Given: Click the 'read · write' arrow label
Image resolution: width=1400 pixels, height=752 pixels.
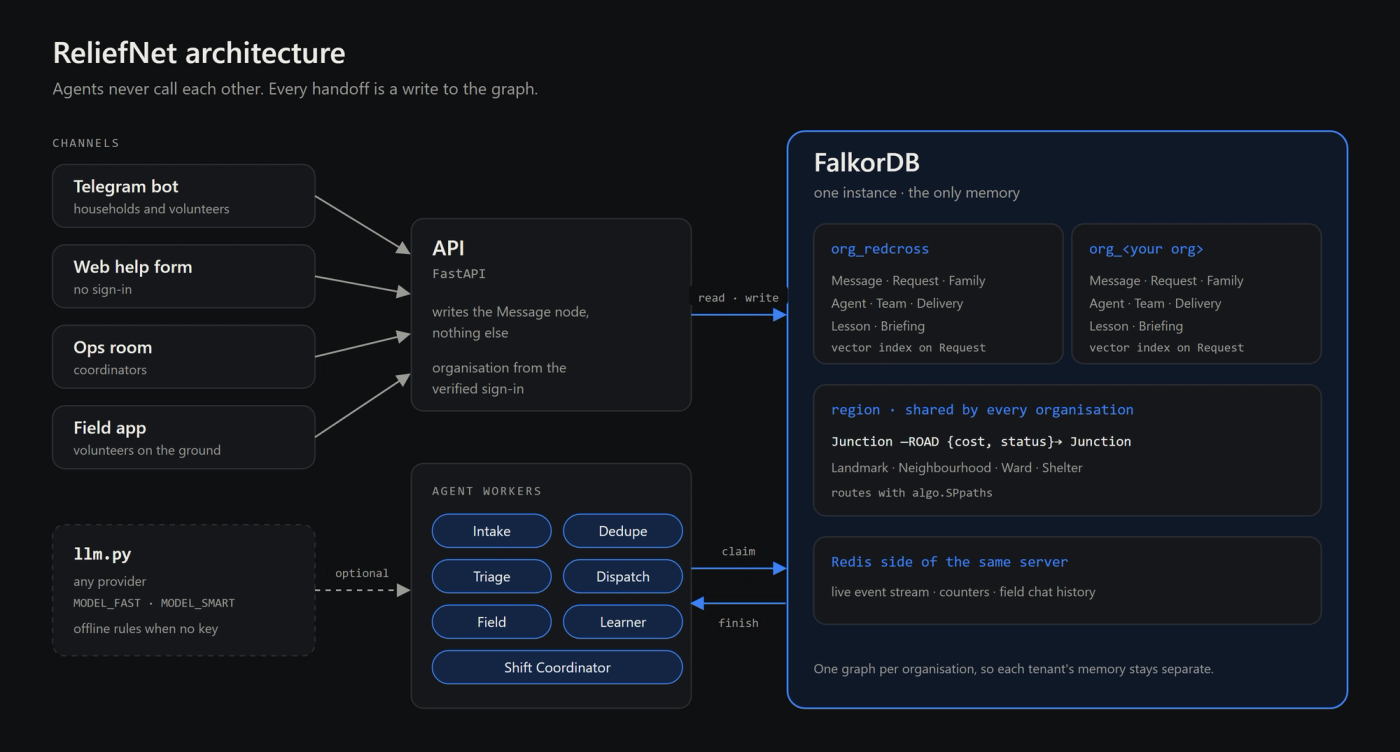Looking at the screenshot, I should point(738,297).
